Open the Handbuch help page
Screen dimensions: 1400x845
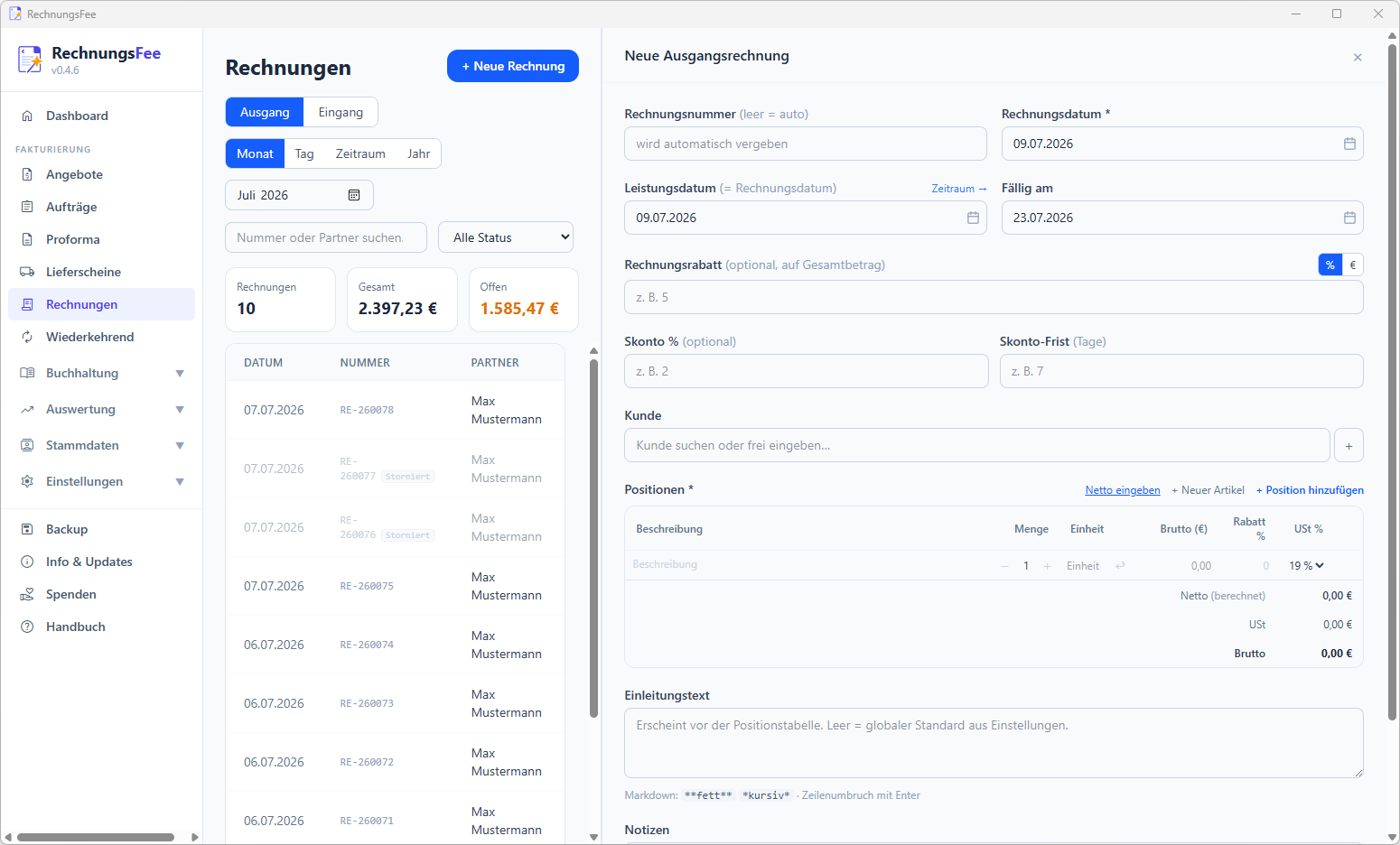[x=101, y=627]
